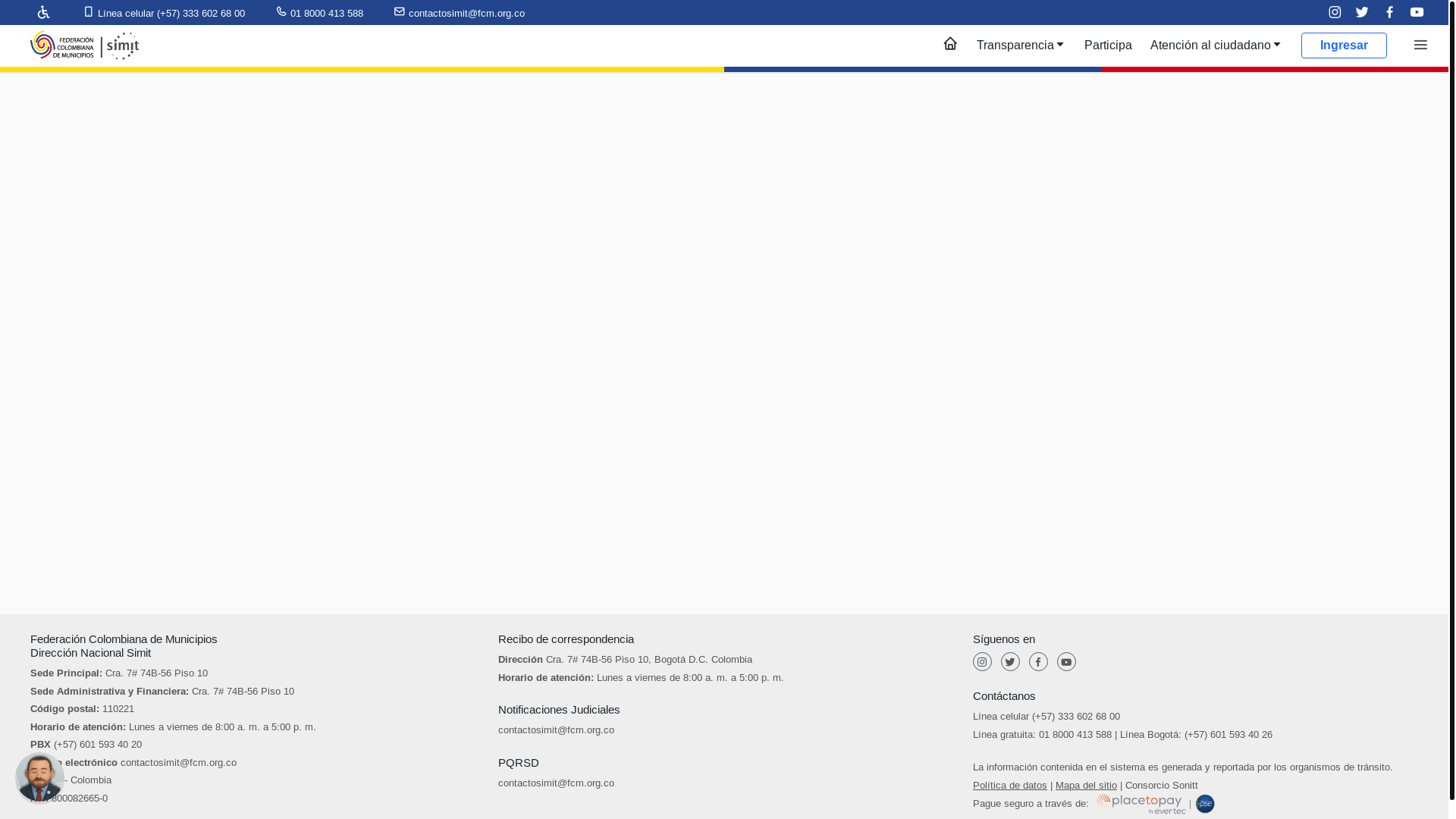Open the chatbot assistant avatar
Viewport: 1456px width, 819px height.
[x=39, y=777]
